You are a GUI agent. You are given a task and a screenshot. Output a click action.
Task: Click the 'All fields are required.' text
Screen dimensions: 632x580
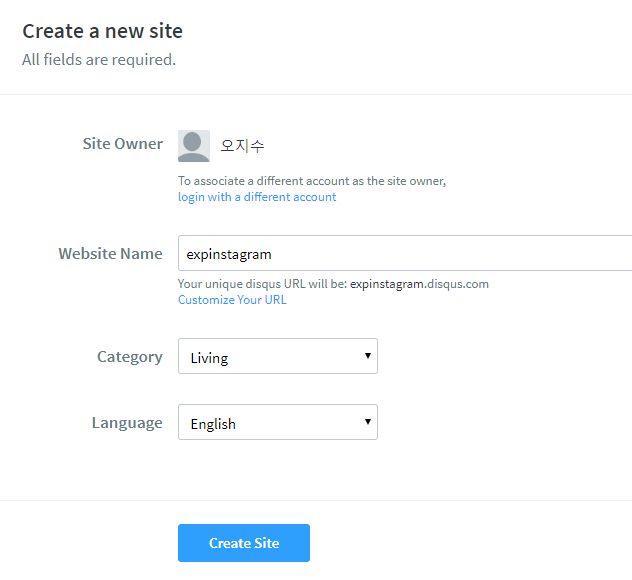point(99,60)
